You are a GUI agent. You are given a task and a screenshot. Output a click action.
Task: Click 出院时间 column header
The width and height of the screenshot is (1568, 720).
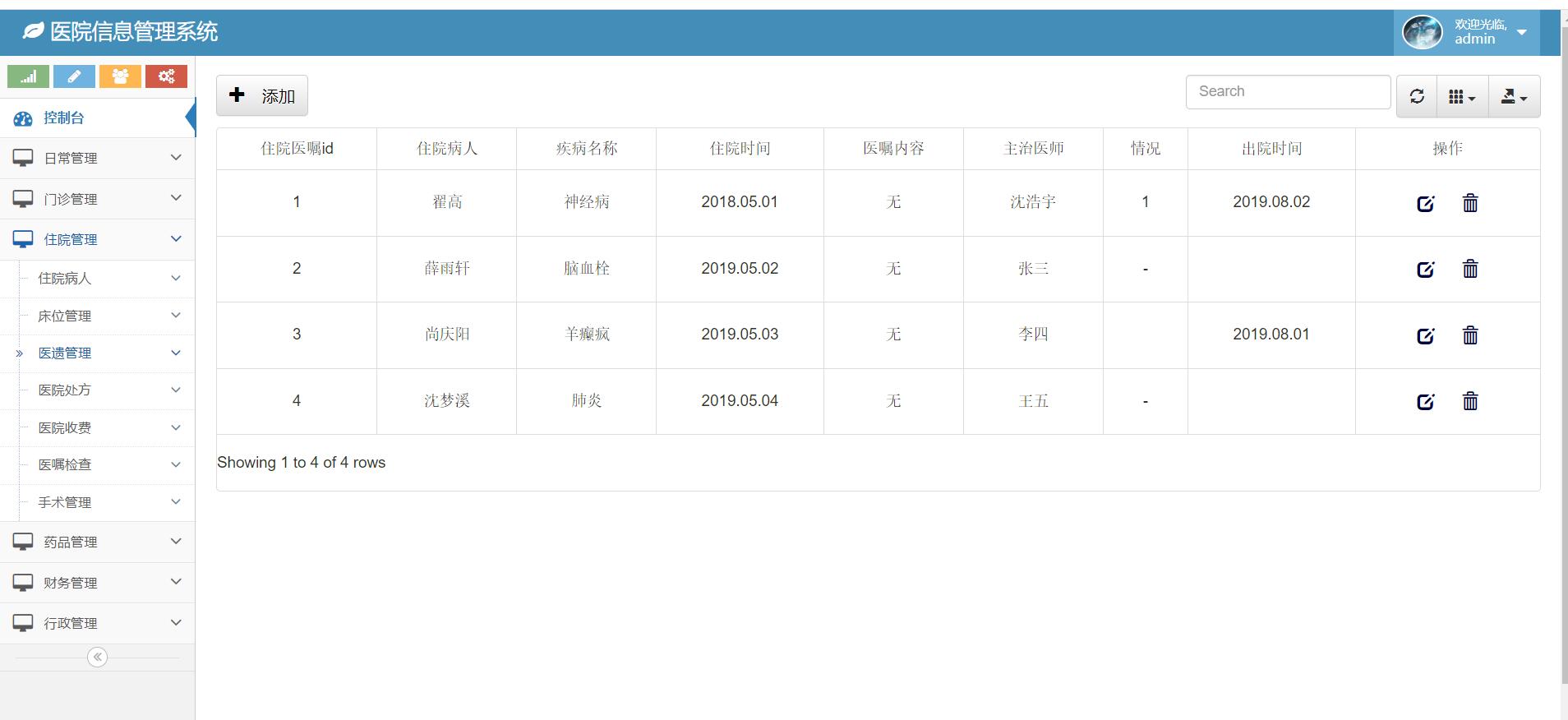click(1271, 149)
